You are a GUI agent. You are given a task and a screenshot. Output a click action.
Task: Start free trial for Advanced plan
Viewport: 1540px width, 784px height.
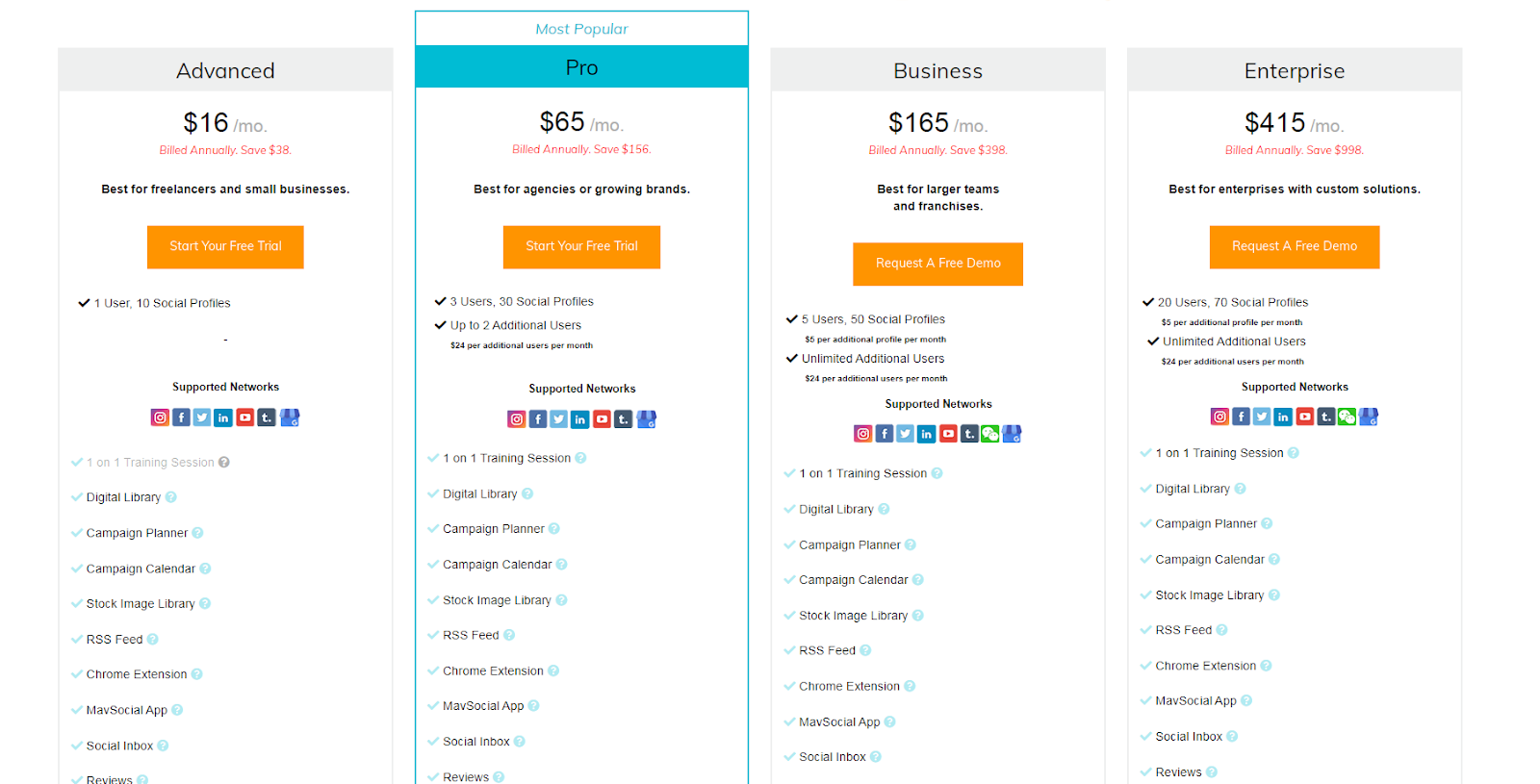point(225,247)
